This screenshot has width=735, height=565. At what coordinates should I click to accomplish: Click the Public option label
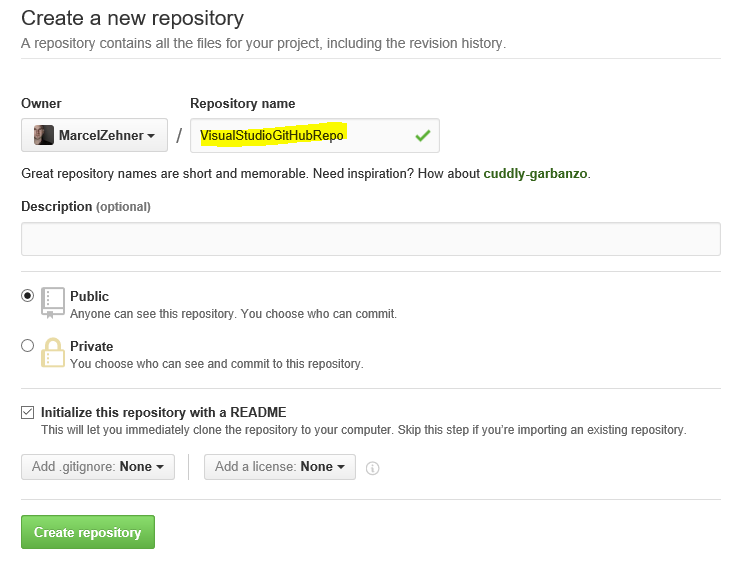[90, 296]
